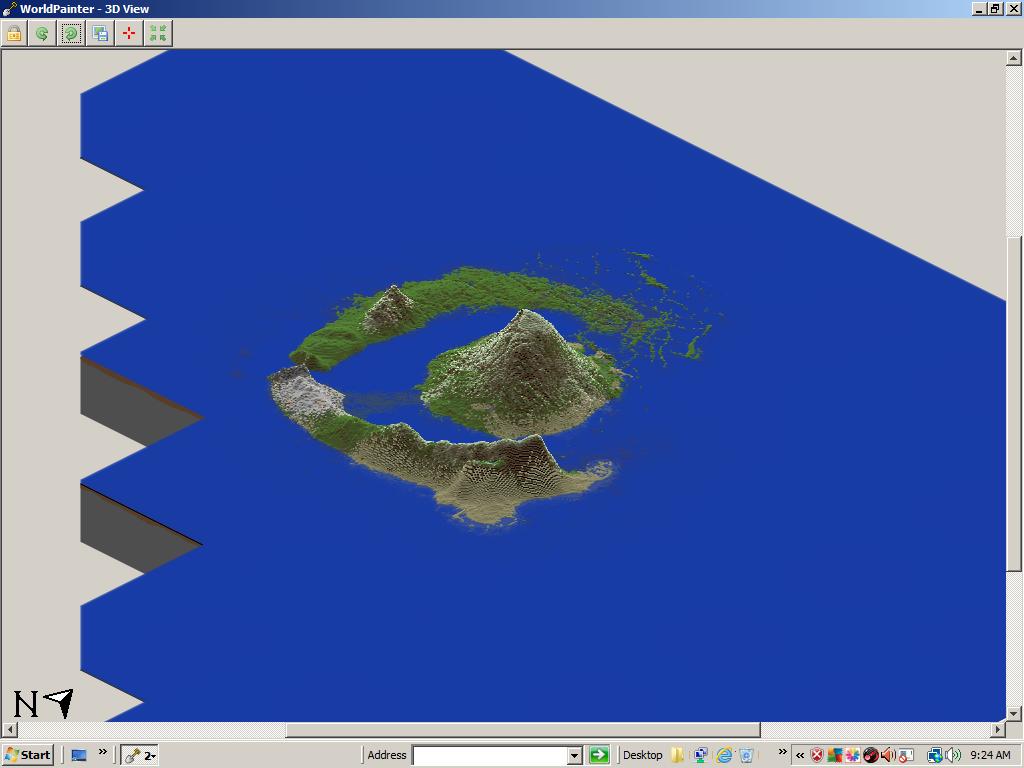Select the rotate view clockwise icon

70,33
